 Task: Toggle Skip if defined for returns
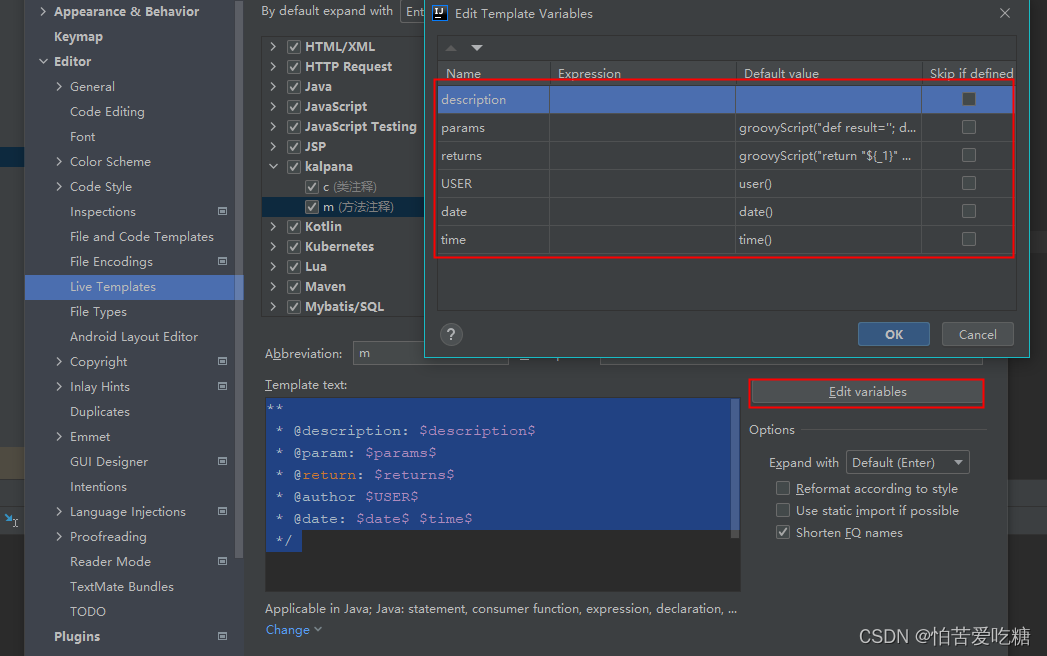[969, 155]
